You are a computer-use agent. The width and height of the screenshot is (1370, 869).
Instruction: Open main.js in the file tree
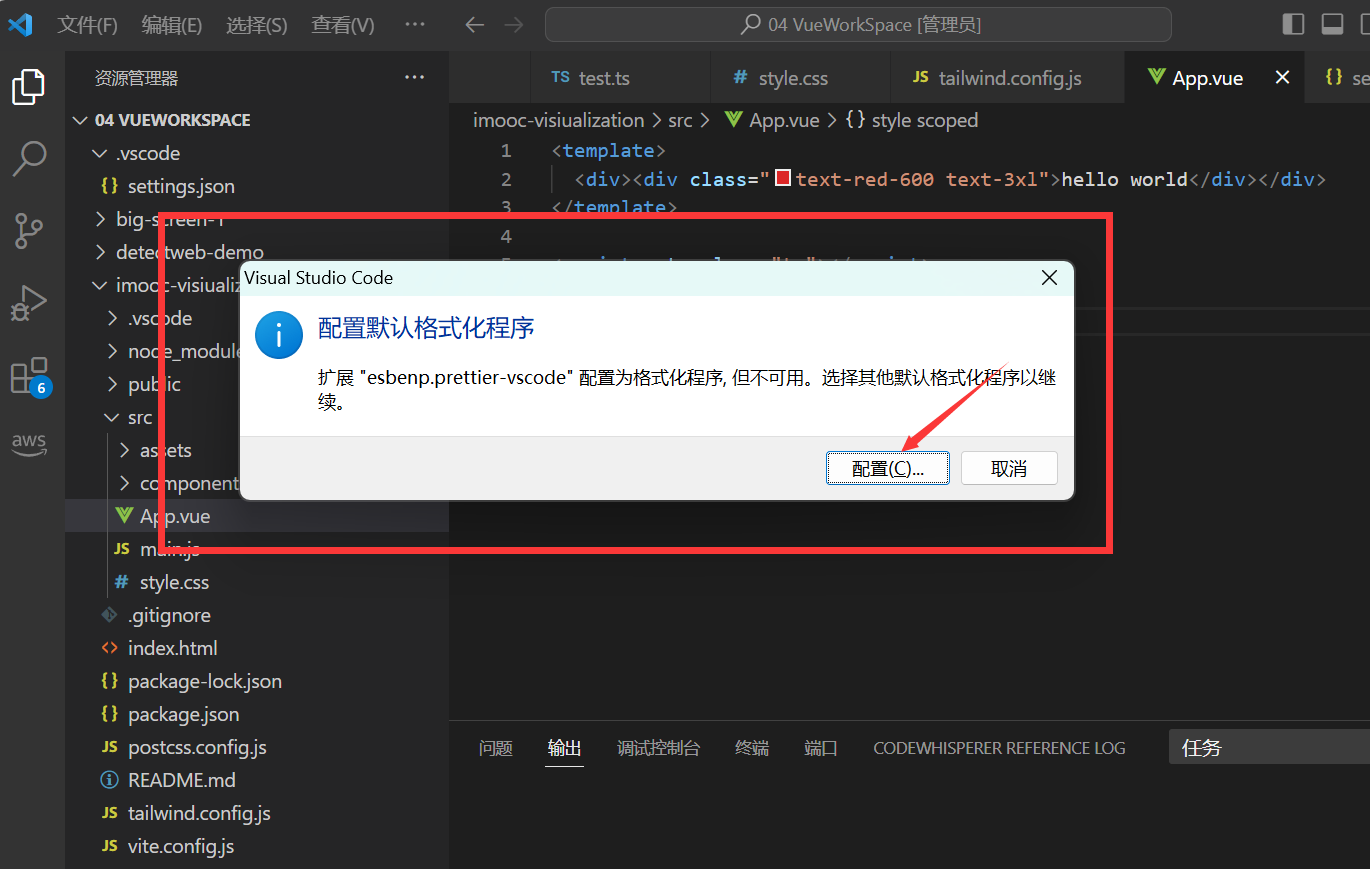click(x=257, y=549)
